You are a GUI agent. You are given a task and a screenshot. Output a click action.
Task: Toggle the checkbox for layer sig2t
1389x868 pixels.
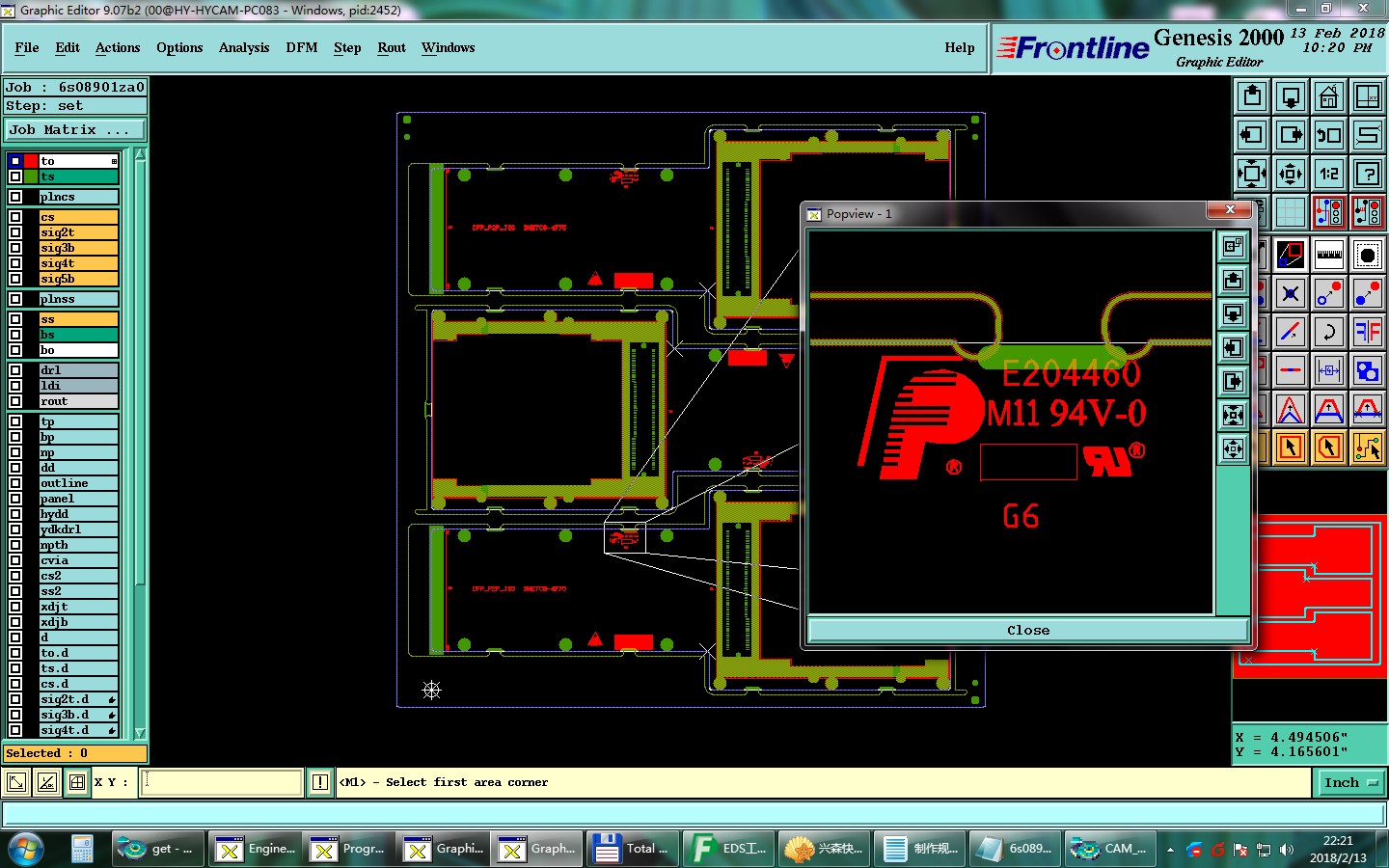[x=15, y=232]
